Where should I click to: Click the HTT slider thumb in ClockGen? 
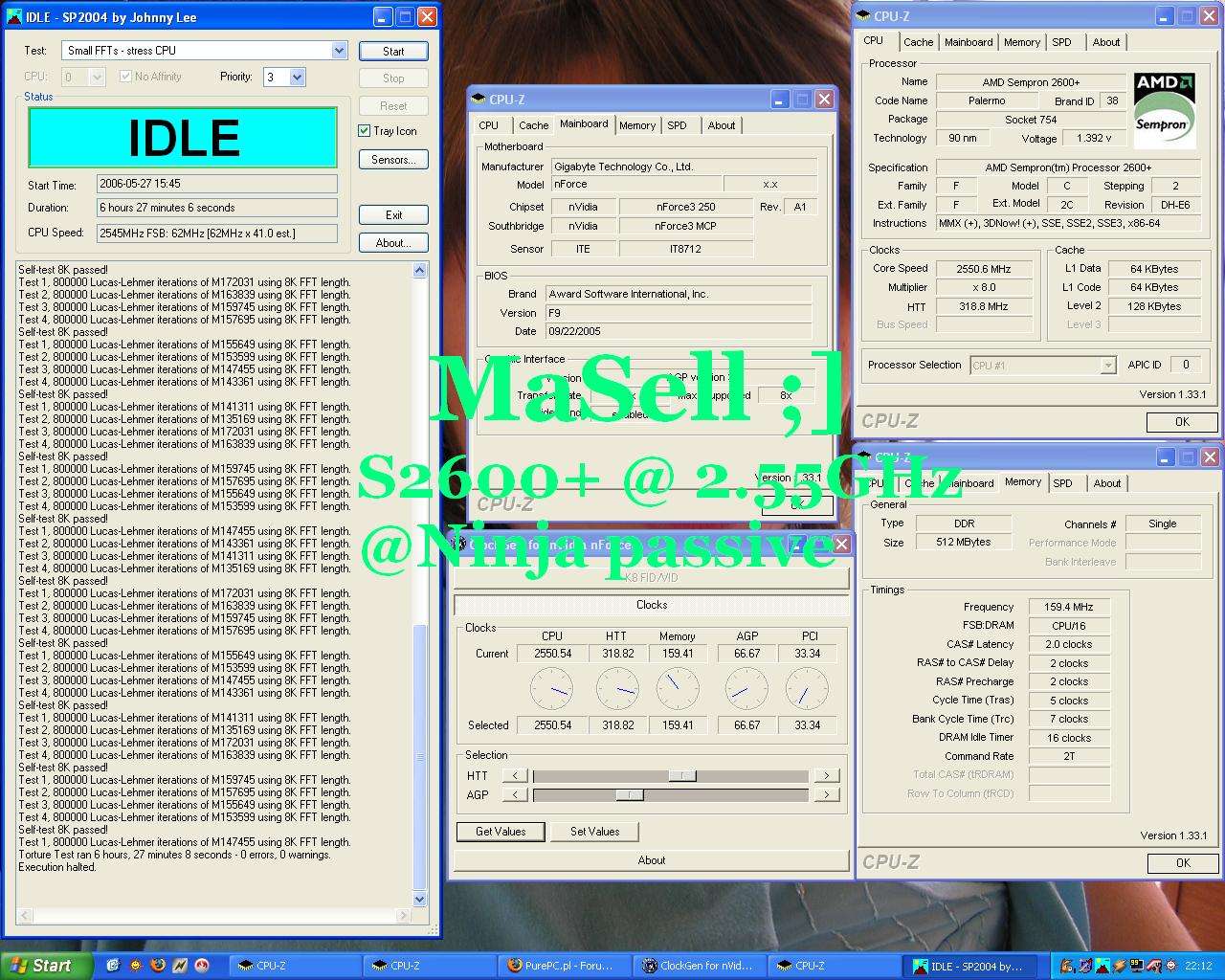coord(682,776)
